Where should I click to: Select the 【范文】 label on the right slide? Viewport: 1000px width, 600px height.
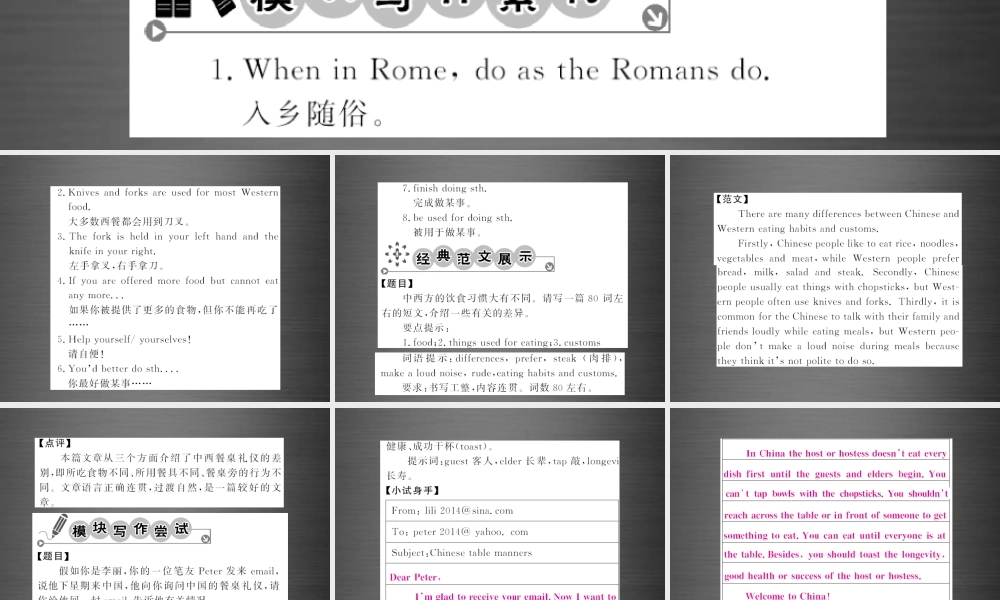point(733,199)
